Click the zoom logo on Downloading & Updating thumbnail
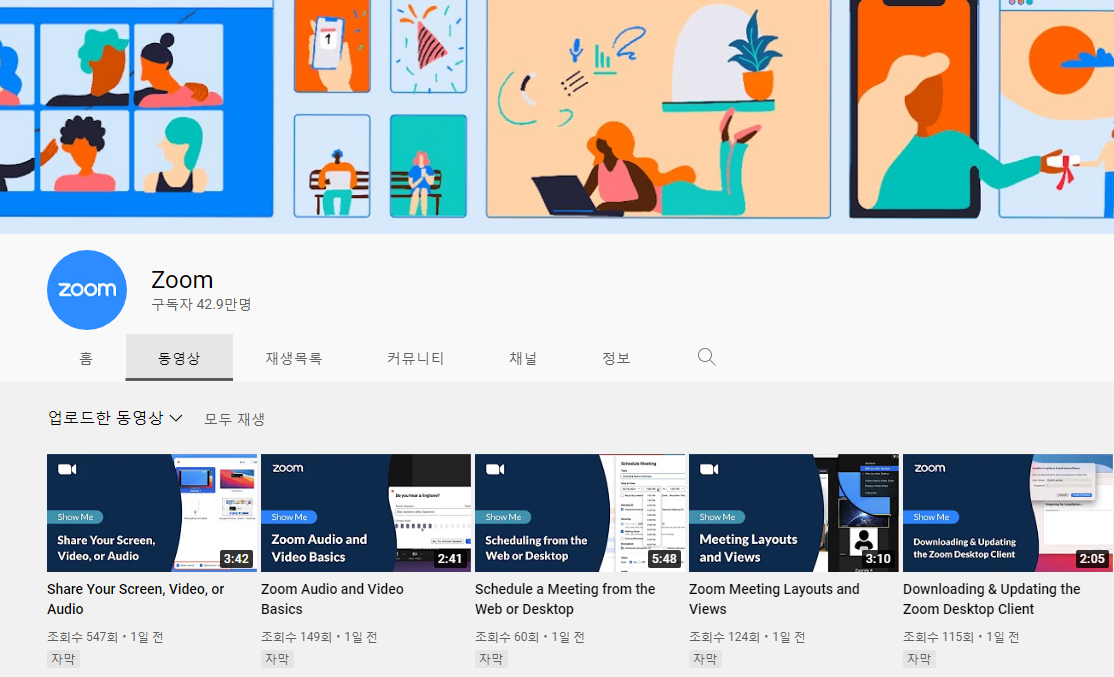This screenshot has width=1114, height=677. (x=929, y=468)
